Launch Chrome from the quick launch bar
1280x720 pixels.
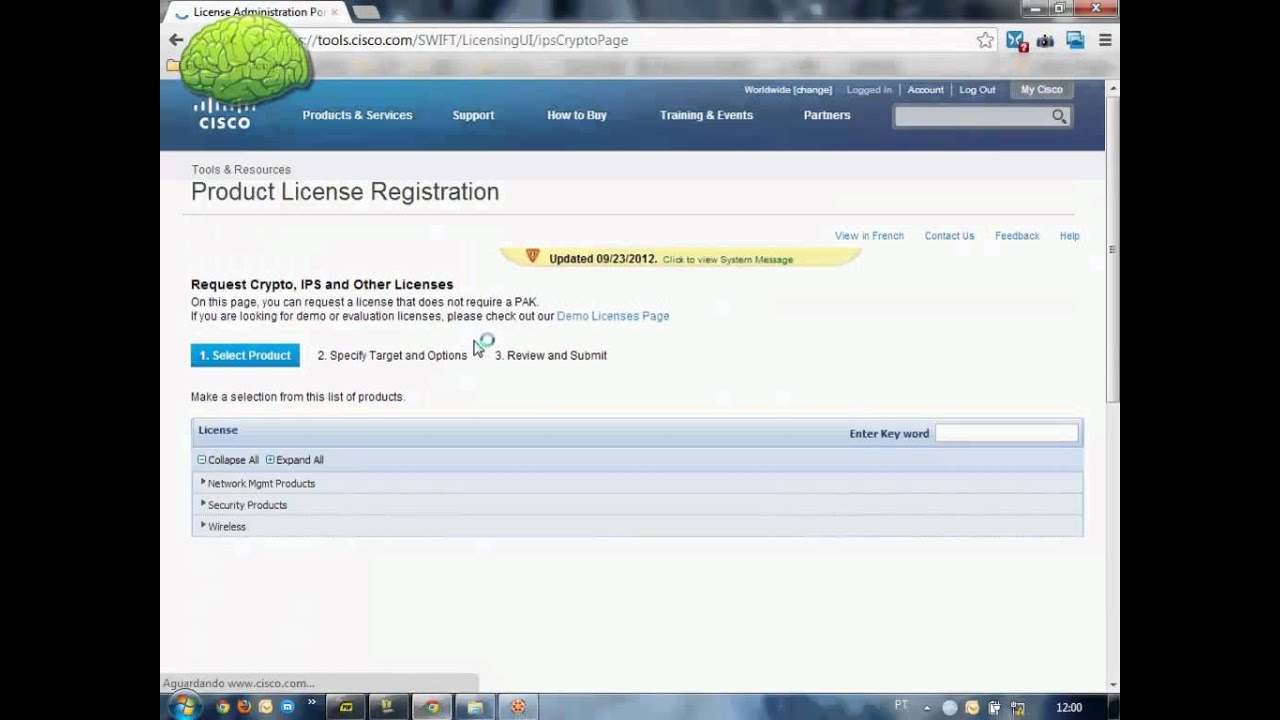[222, 707]
